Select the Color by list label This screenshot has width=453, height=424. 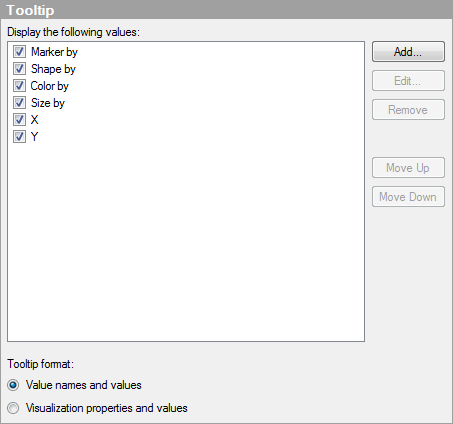point(50,86)
